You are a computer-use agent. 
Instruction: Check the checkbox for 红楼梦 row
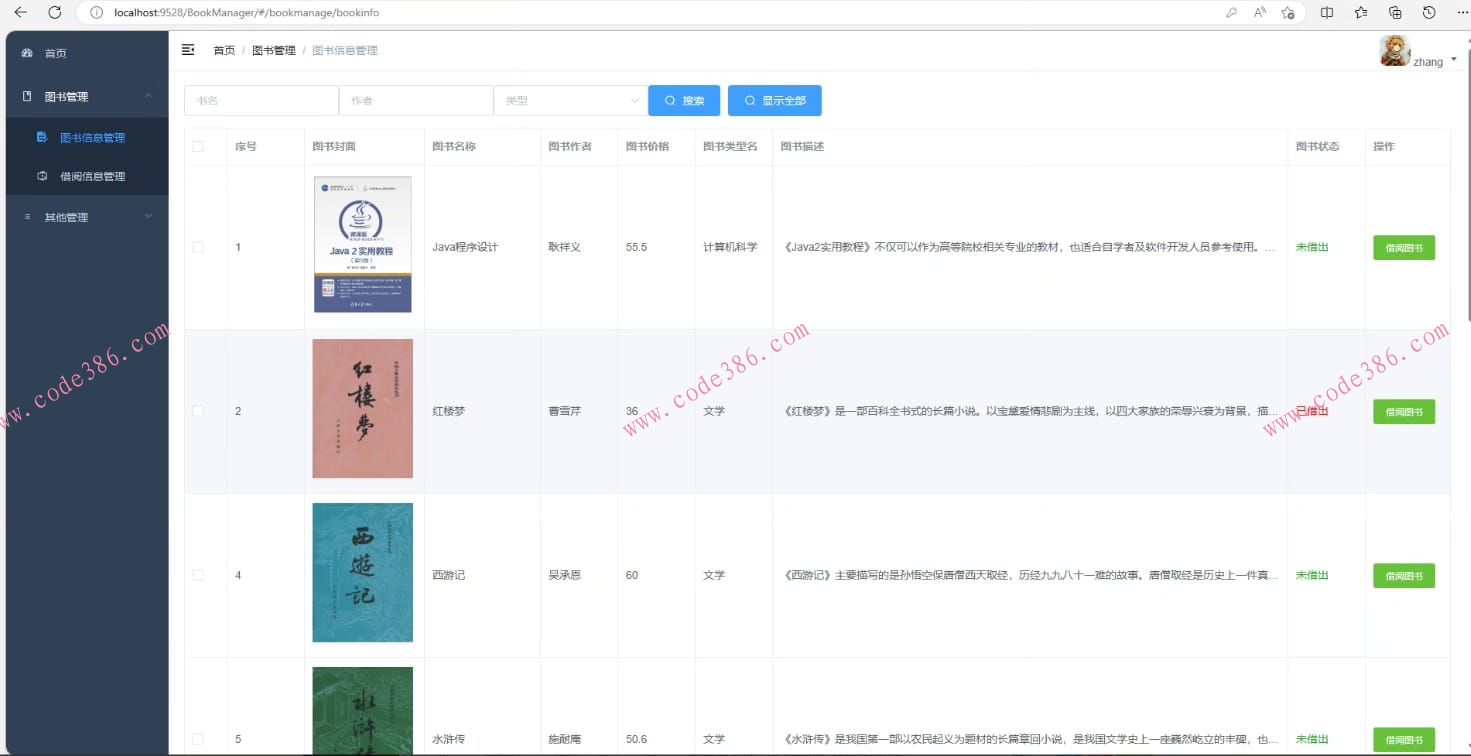pyautogui.click(x=197, y=410)
